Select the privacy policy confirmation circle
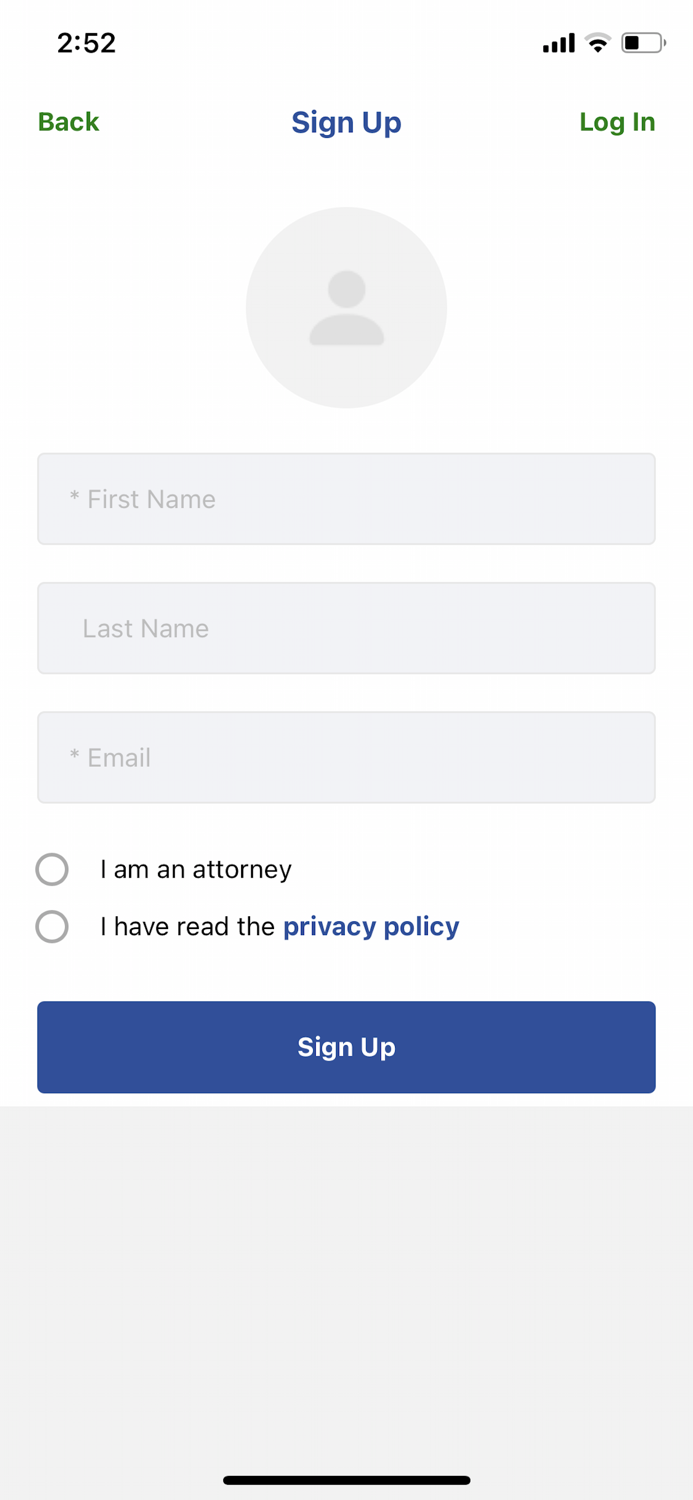The width and height of the screenshot is (693, 1500). [52, 926]
